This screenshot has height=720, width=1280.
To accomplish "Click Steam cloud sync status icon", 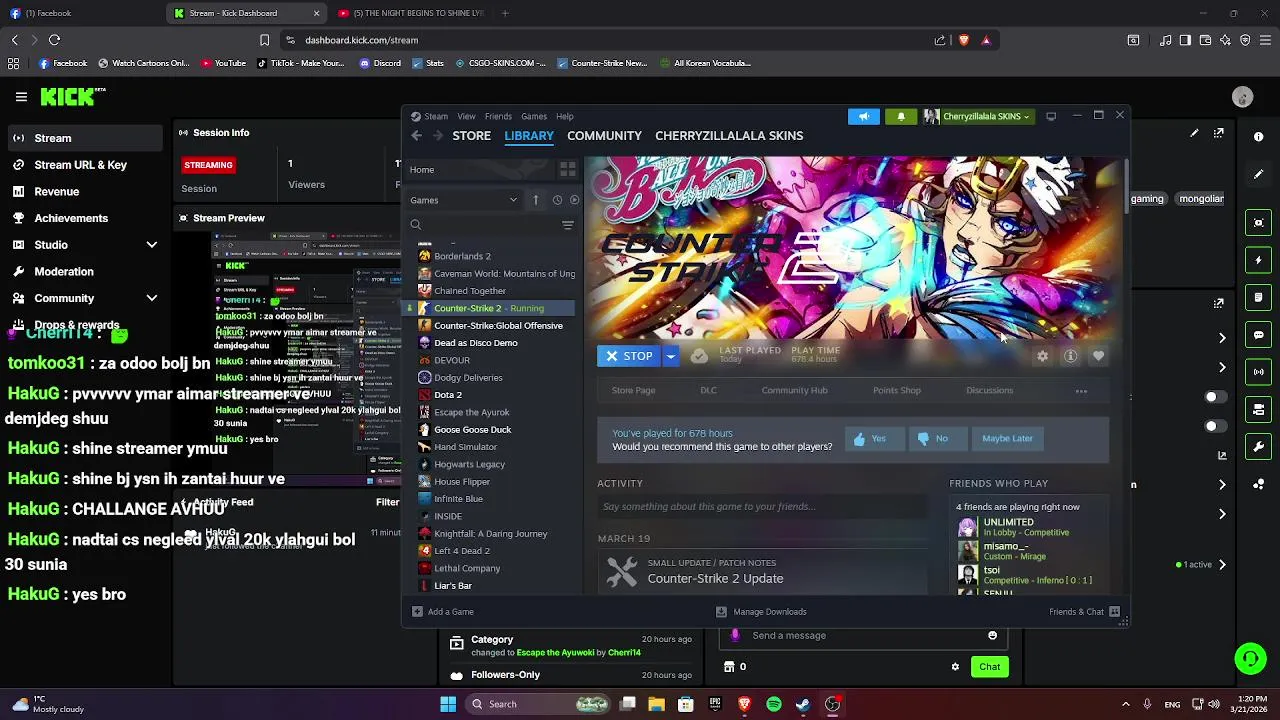I will pos(699,356).
